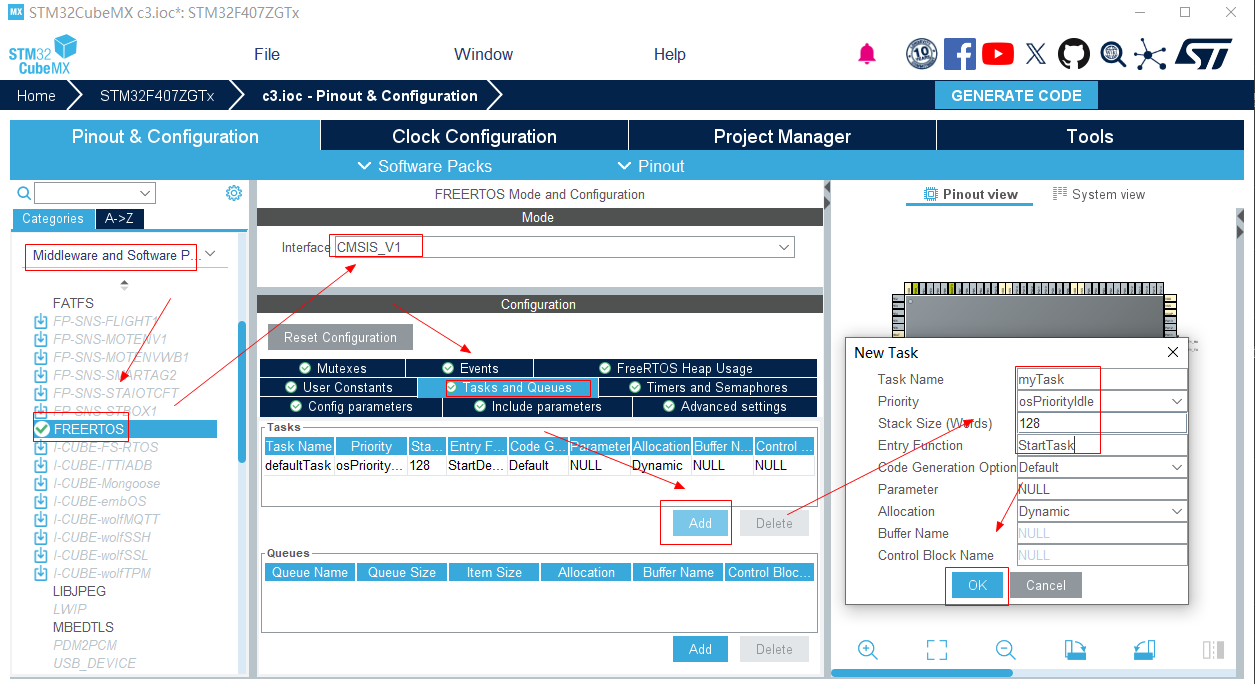
Task: Go to Home breadcrumb
Action: point(36,96)
